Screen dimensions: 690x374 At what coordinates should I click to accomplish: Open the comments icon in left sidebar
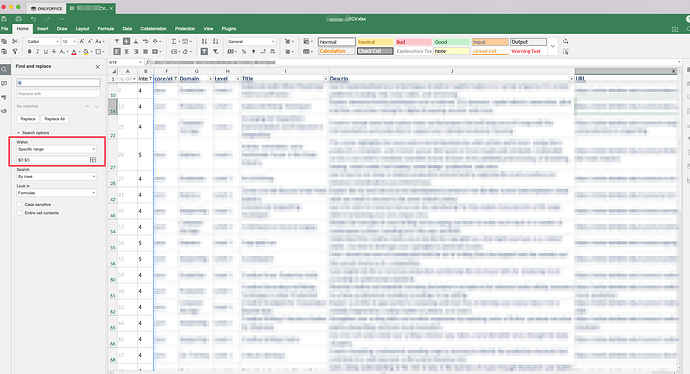(4, 84)
